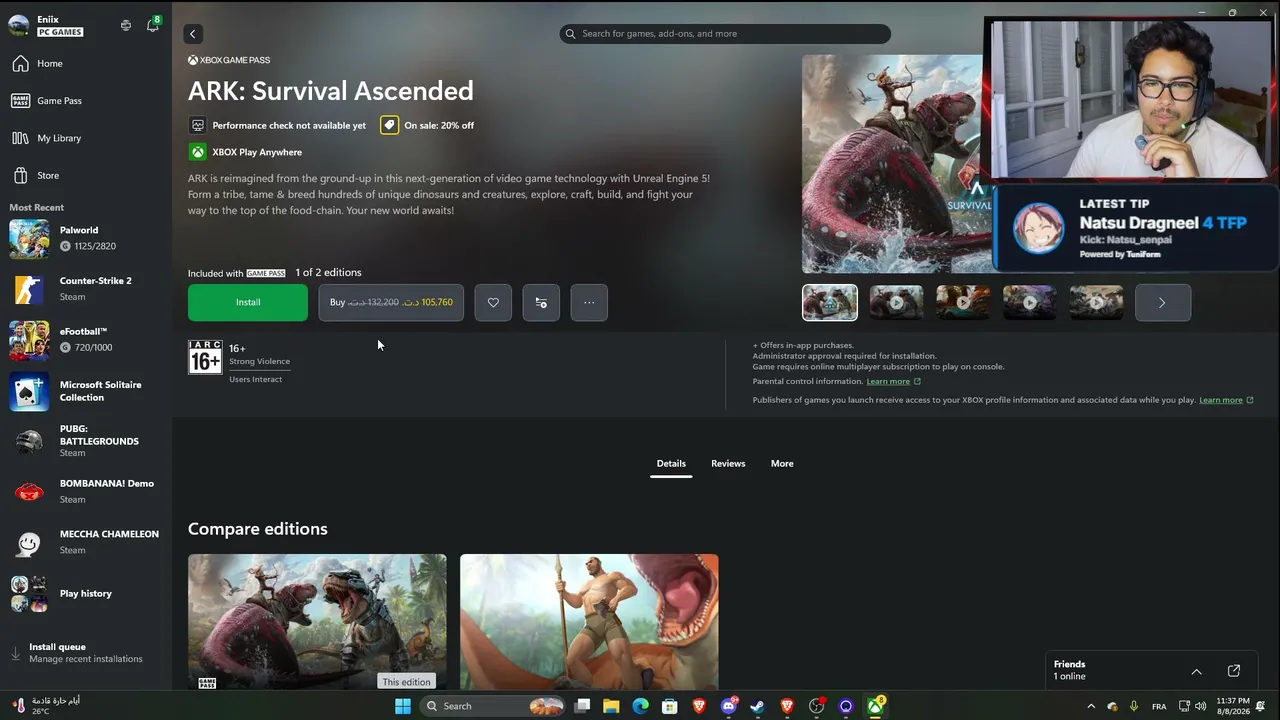Open Microsoft Solitaire Collection from the sidebar
This screenshot has width=1280, height=720.
point(85,391)
